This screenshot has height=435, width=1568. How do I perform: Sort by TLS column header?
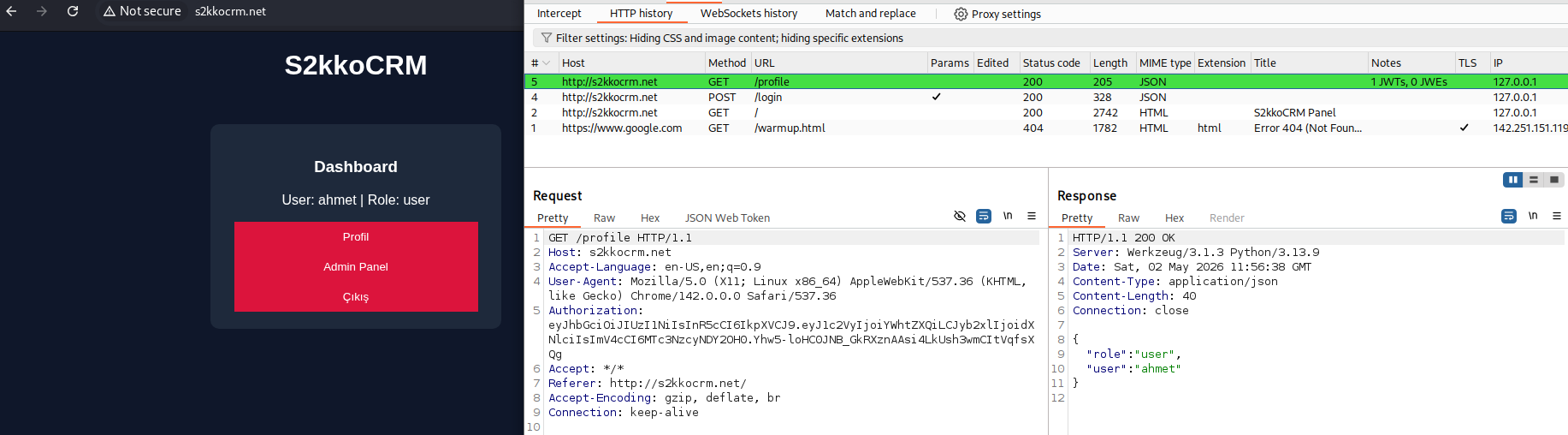(x=1472, y=63)
